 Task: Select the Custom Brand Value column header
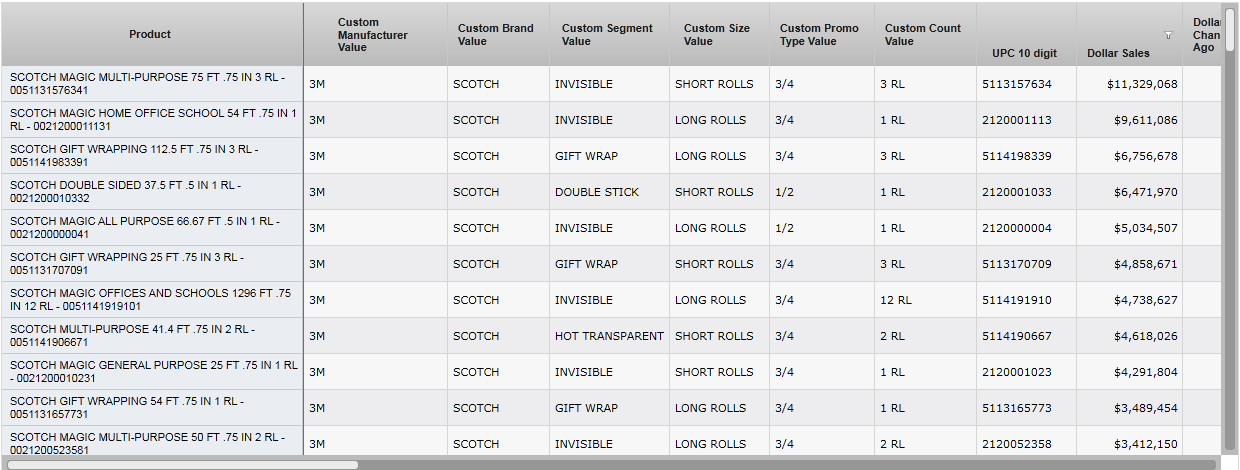pyautogui.click(x=496, y=34)
